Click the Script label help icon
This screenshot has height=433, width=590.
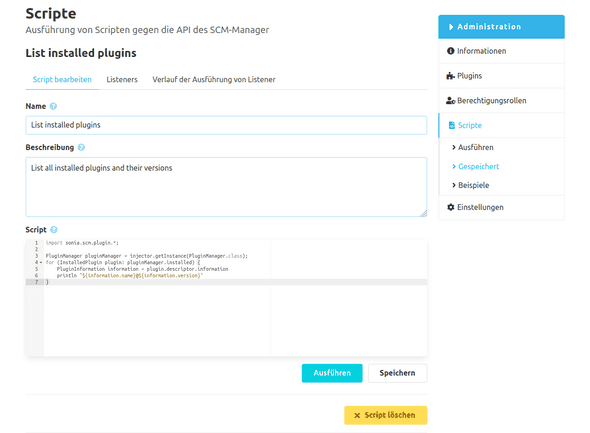pyautogui.click(x=54, y=229)
